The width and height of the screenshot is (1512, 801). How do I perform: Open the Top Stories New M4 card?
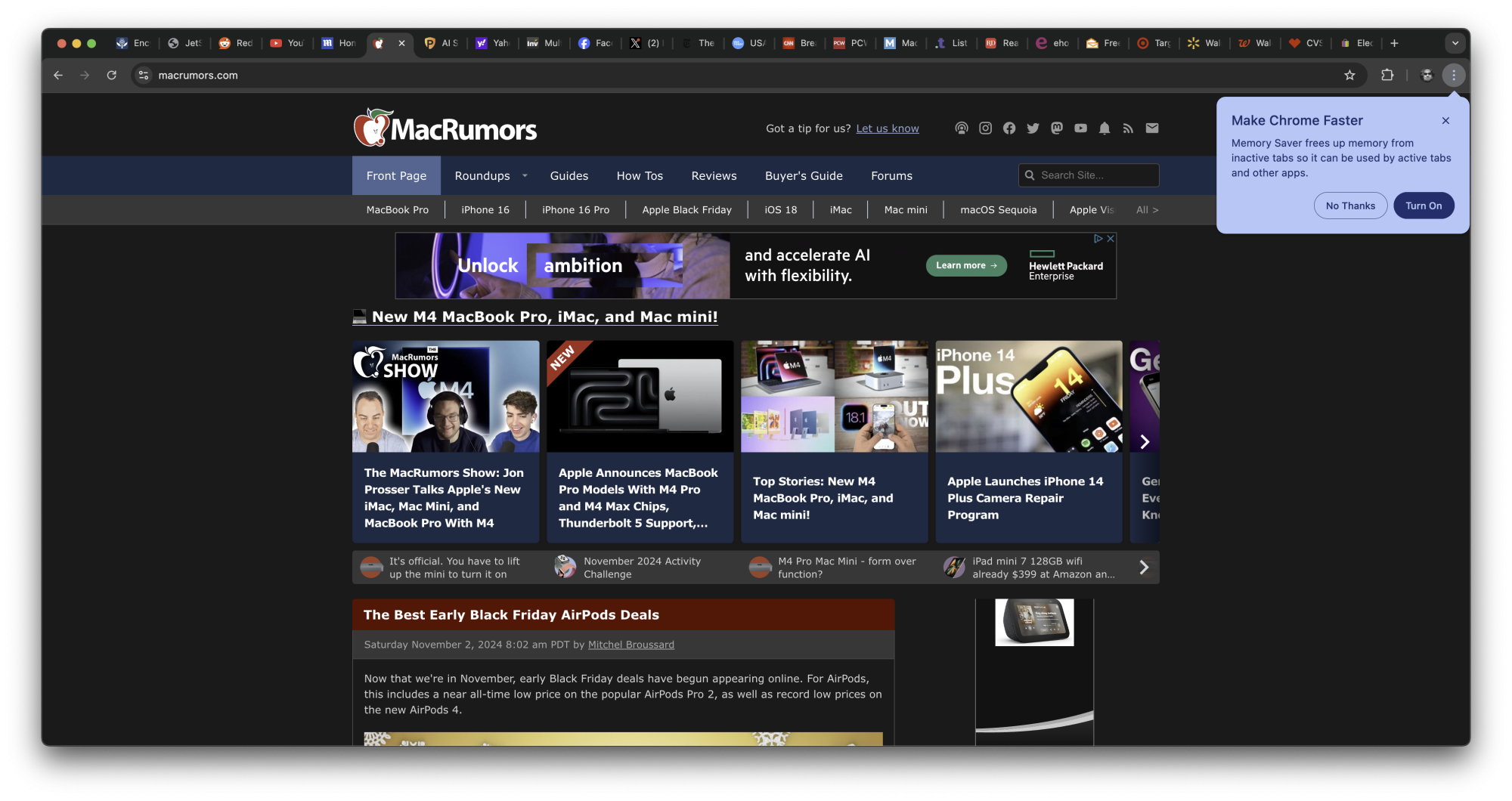click(x=835, y=441)
